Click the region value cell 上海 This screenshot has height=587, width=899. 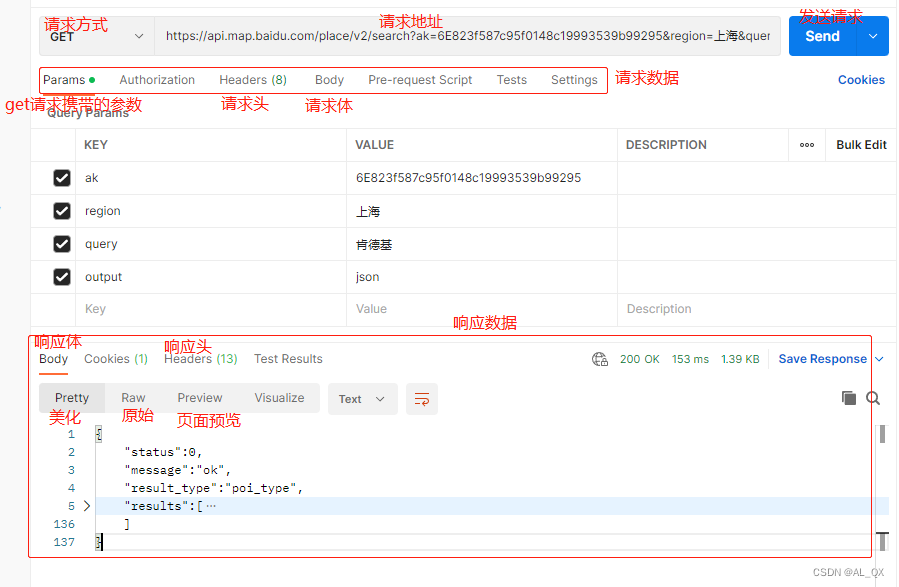(x=482, y=211)
